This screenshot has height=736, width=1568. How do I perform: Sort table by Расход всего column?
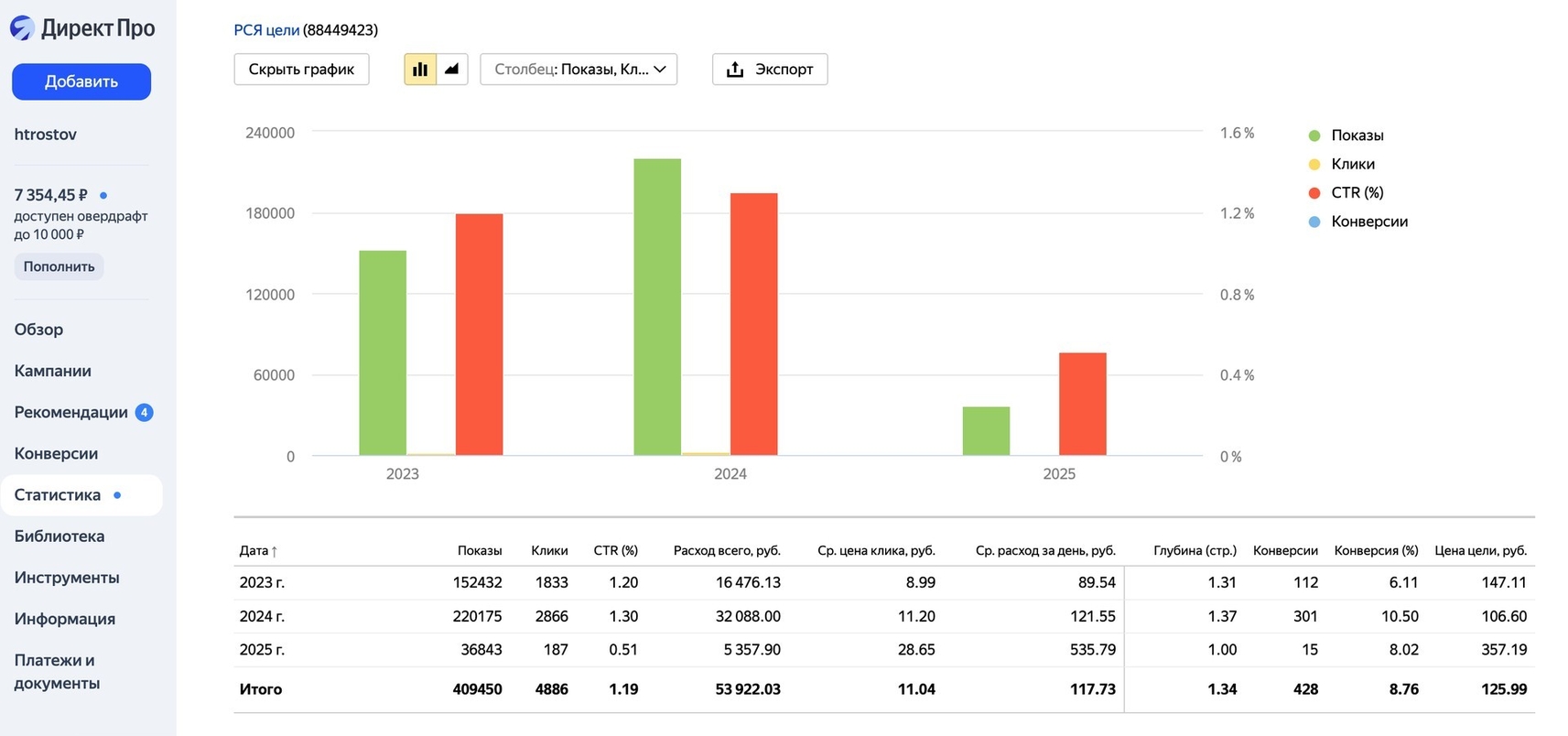(x=727, y=550)
